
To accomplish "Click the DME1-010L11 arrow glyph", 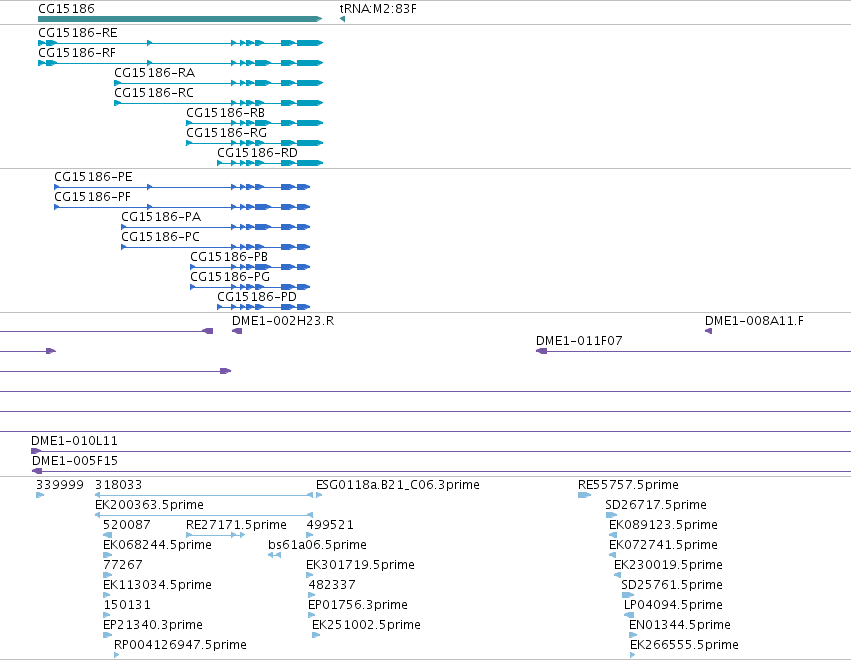I will (x=36, y=451).
